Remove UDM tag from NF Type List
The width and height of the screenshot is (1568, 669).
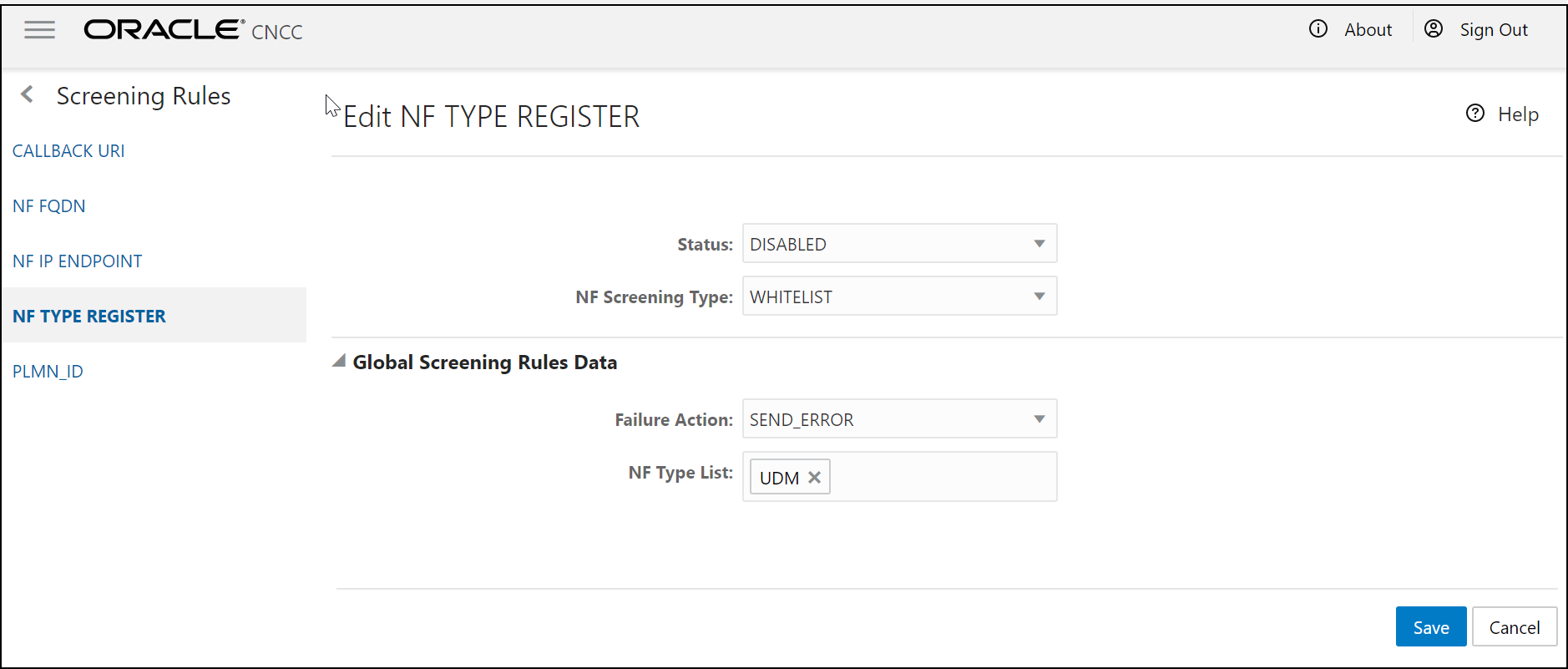814,478
